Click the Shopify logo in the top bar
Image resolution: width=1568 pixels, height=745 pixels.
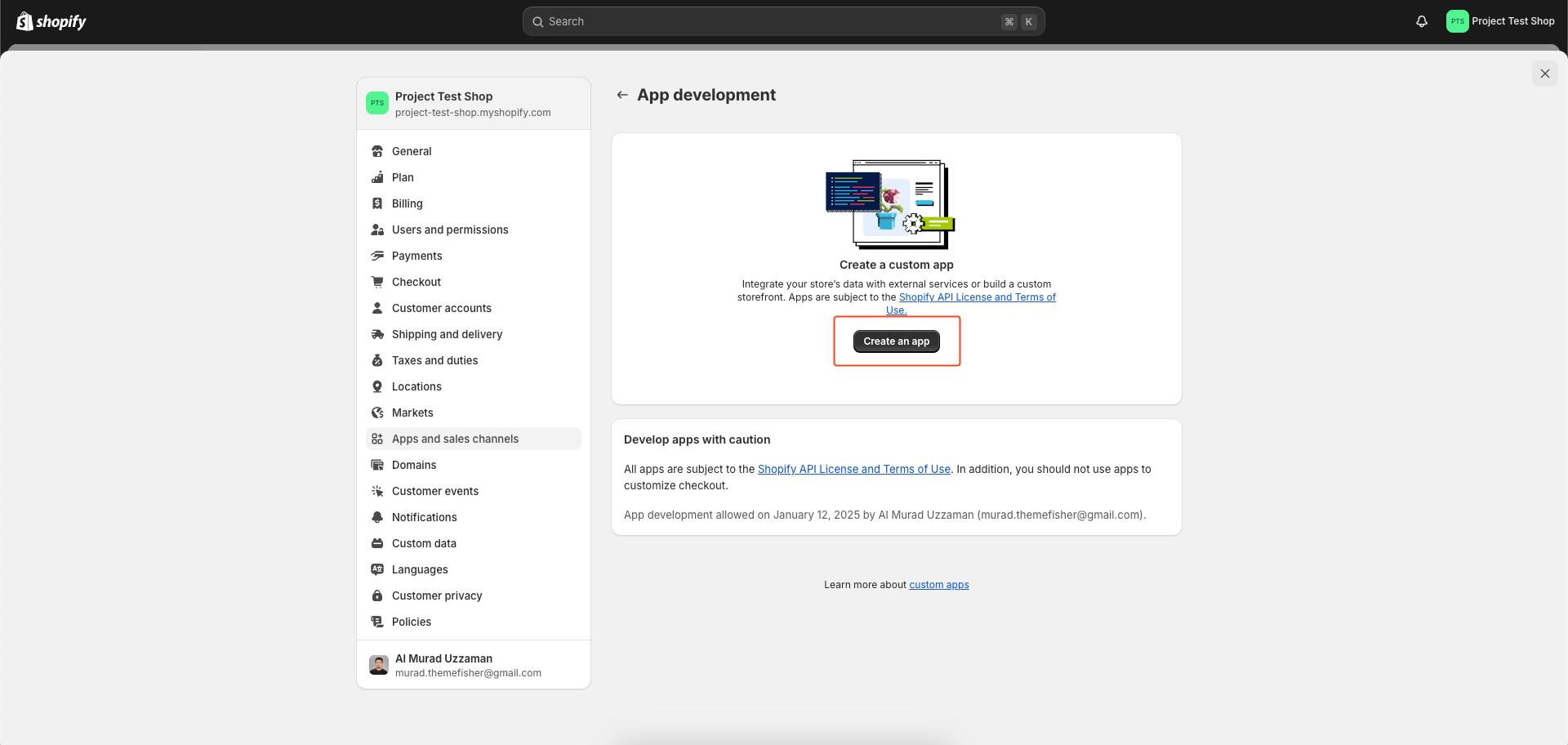click(x=51, y=21)
